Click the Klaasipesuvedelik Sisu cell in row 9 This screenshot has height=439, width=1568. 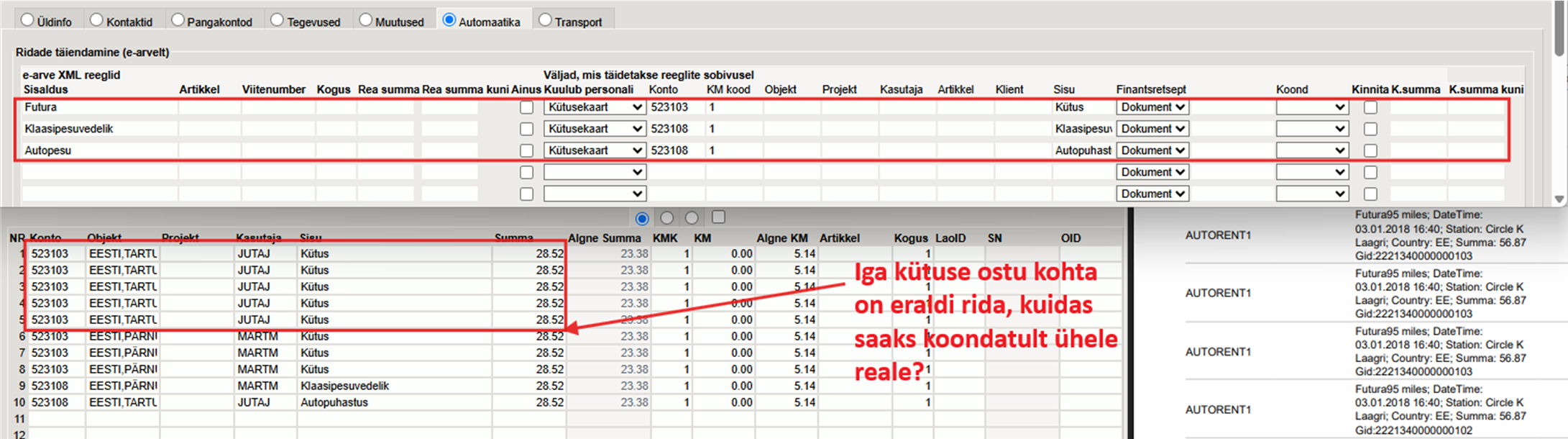coord(394,386)
